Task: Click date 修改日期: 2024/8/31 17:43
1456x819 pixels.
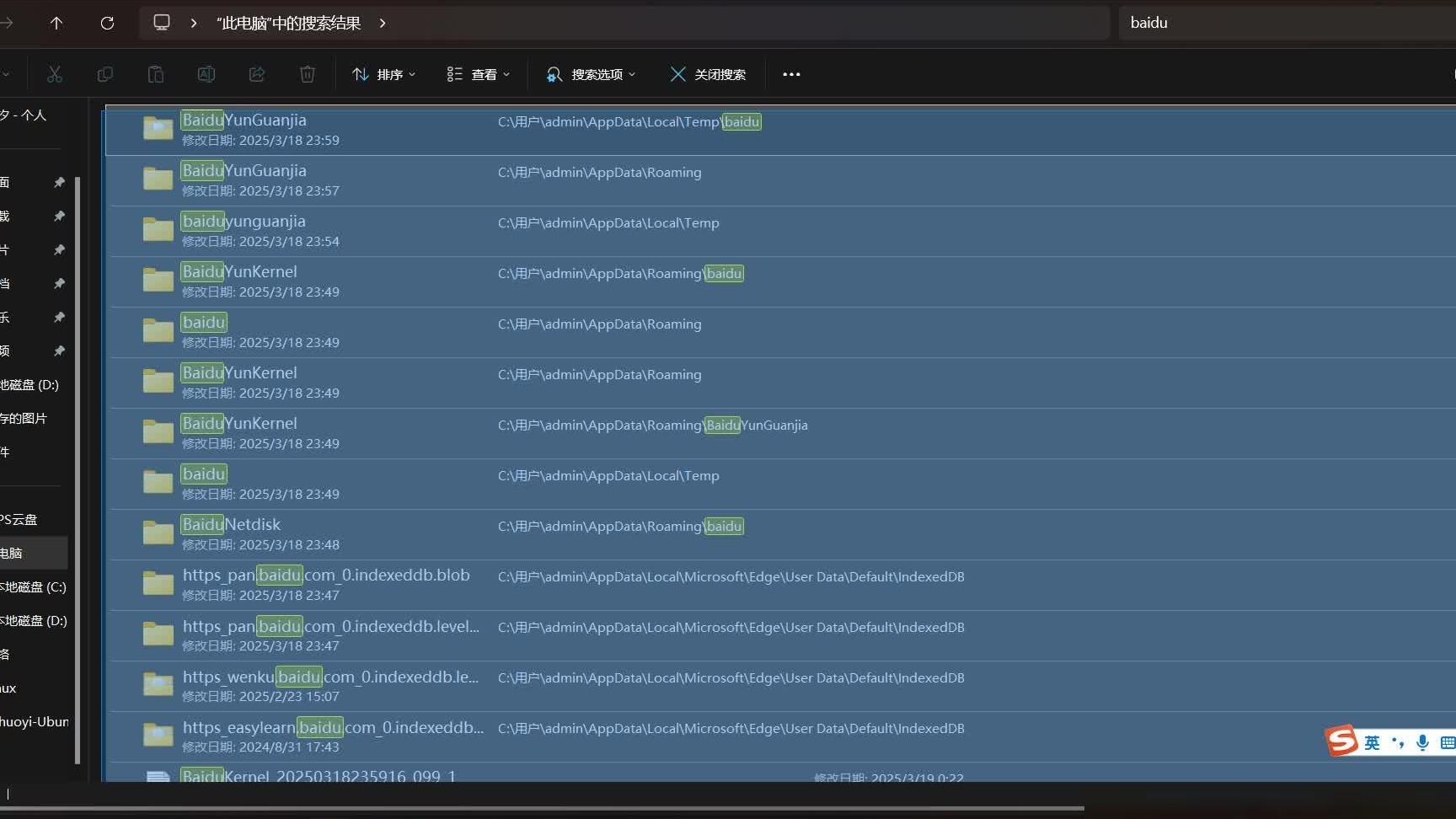Action: tap(261, 747)
